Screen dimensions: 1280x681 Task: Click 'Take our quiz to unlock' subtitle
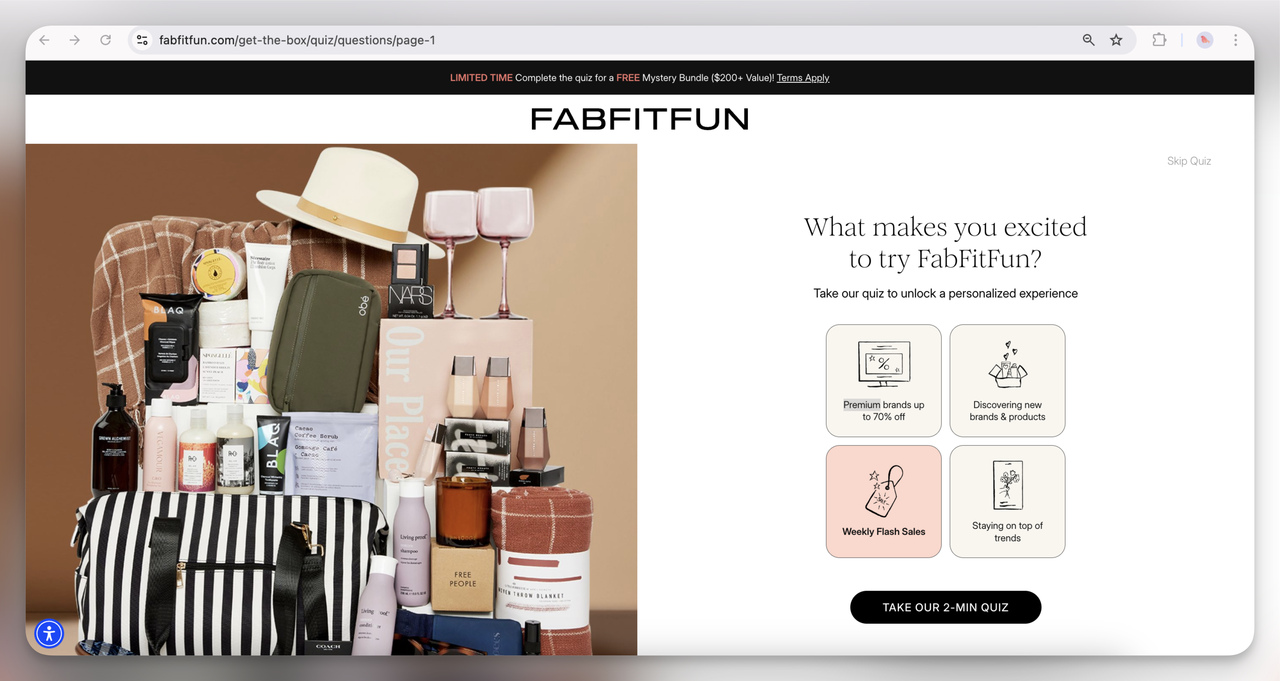point(946,294)
